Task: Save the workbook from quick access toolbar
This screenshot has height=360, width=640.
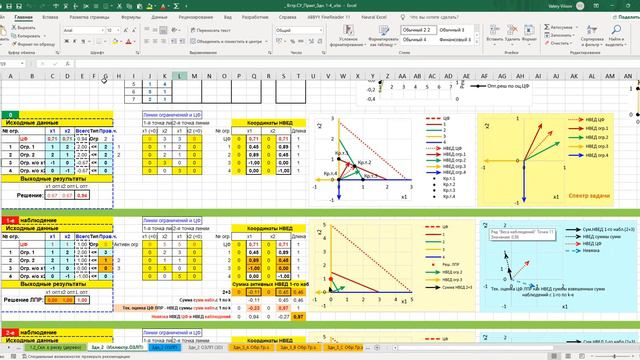Action: coord(9,6)
